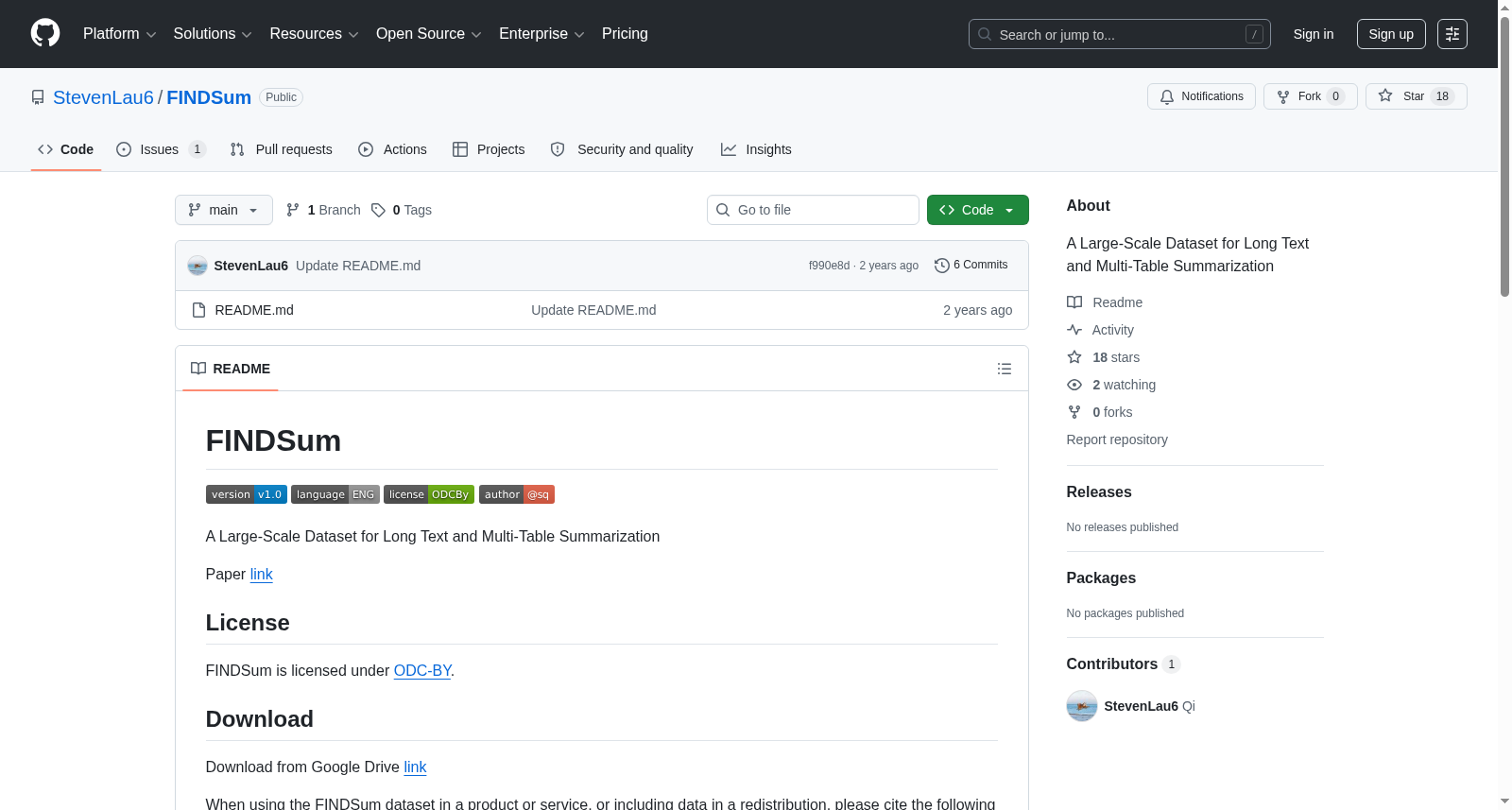Open the Releases section heading link

click(1099, 492)
